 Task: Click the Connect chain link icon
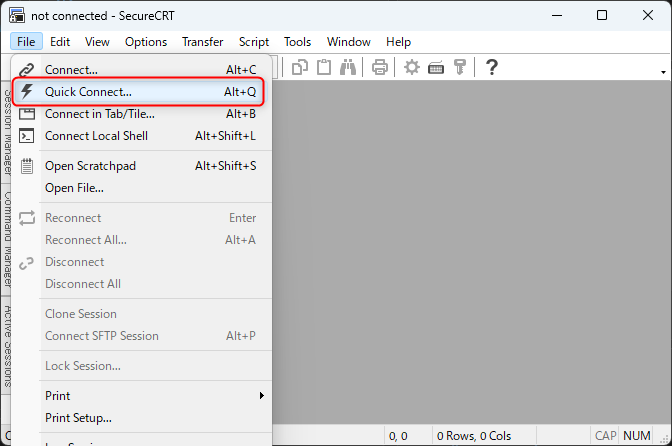[x=27, y=69]
